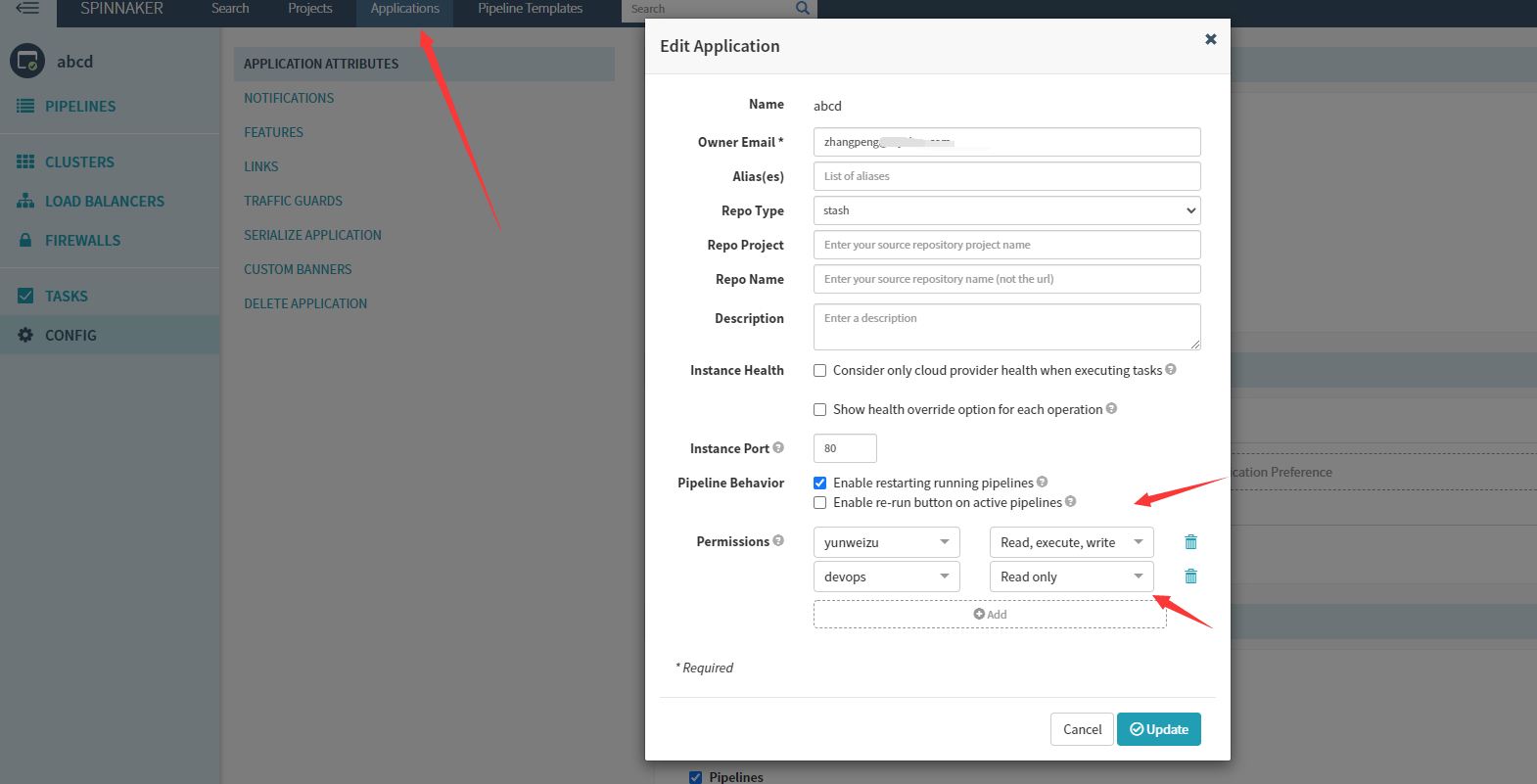Open the yunweizu group dropdown
The image size is (1537, 784).
tap(887, 542)
